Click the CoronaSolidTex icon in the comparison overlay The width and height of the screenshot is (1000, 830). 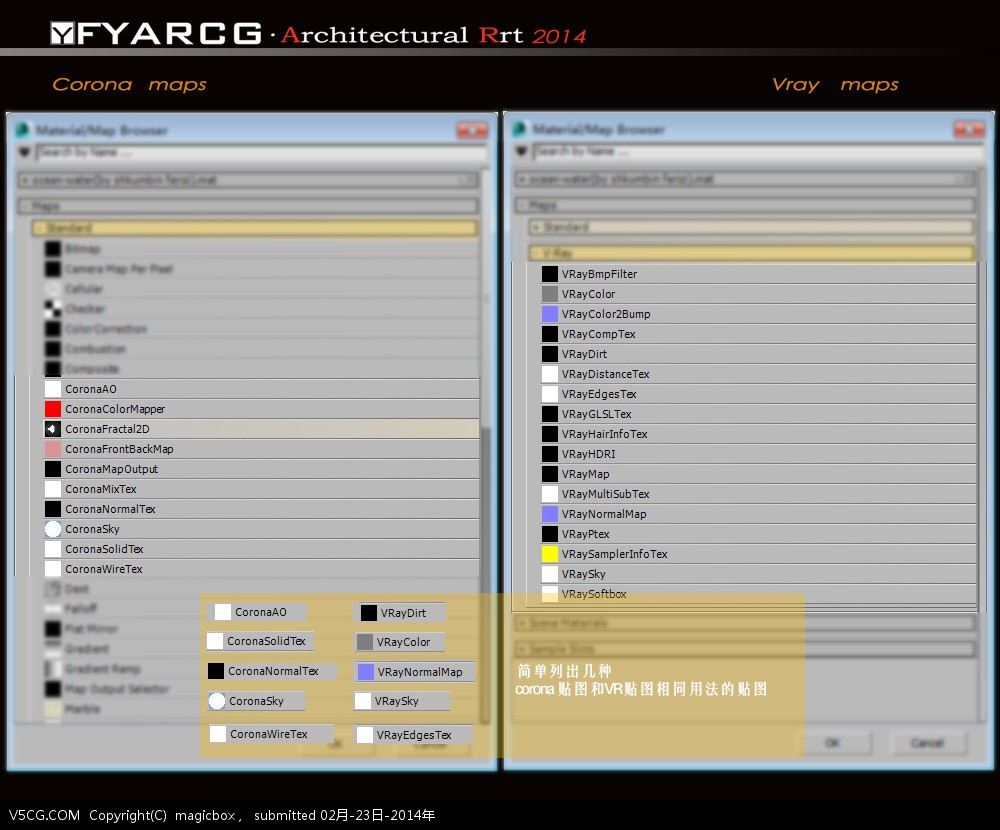(216, 641)
